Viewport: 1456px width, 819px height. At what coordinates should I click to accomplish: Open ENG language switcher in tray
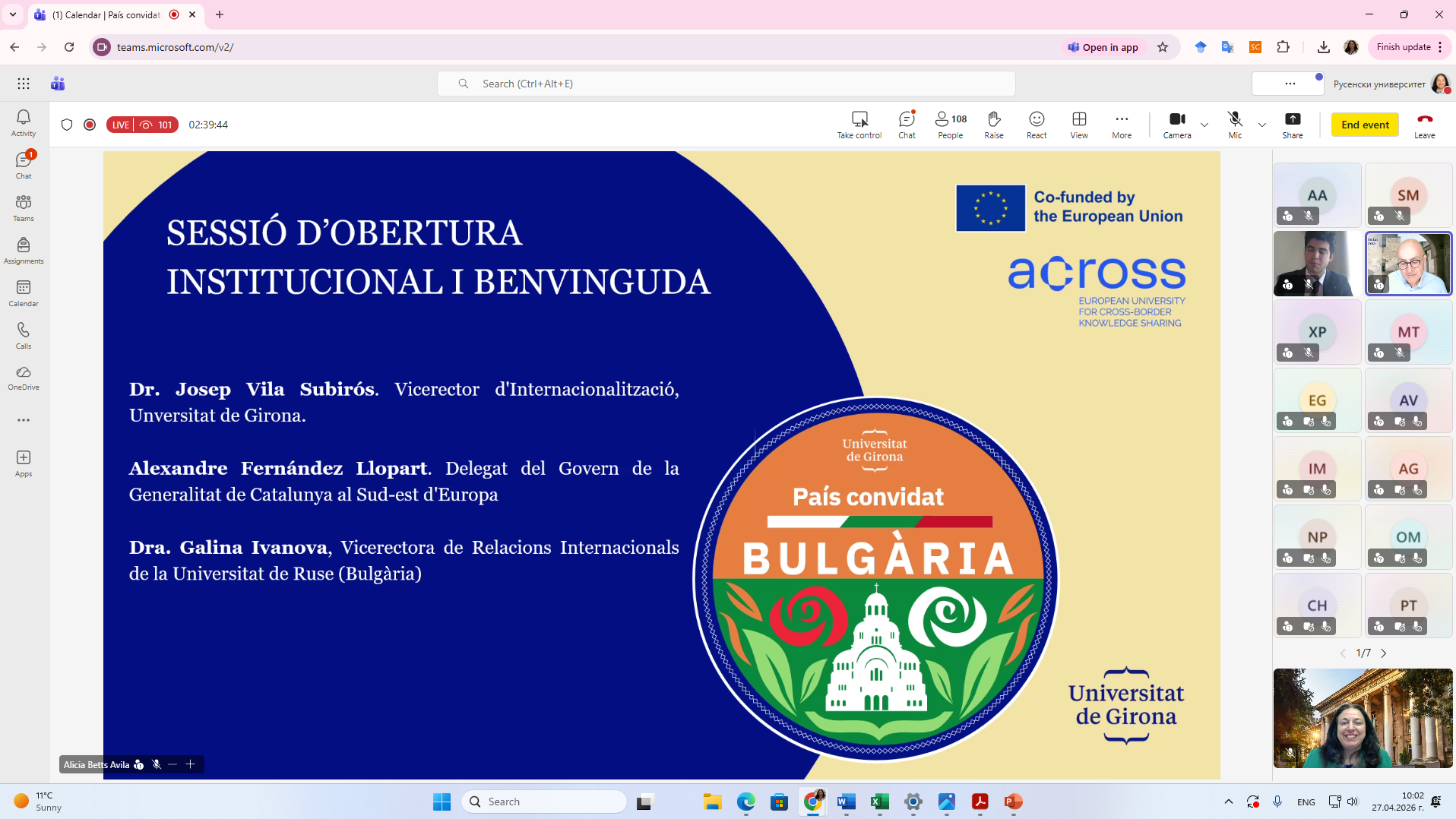(1306, 802)
